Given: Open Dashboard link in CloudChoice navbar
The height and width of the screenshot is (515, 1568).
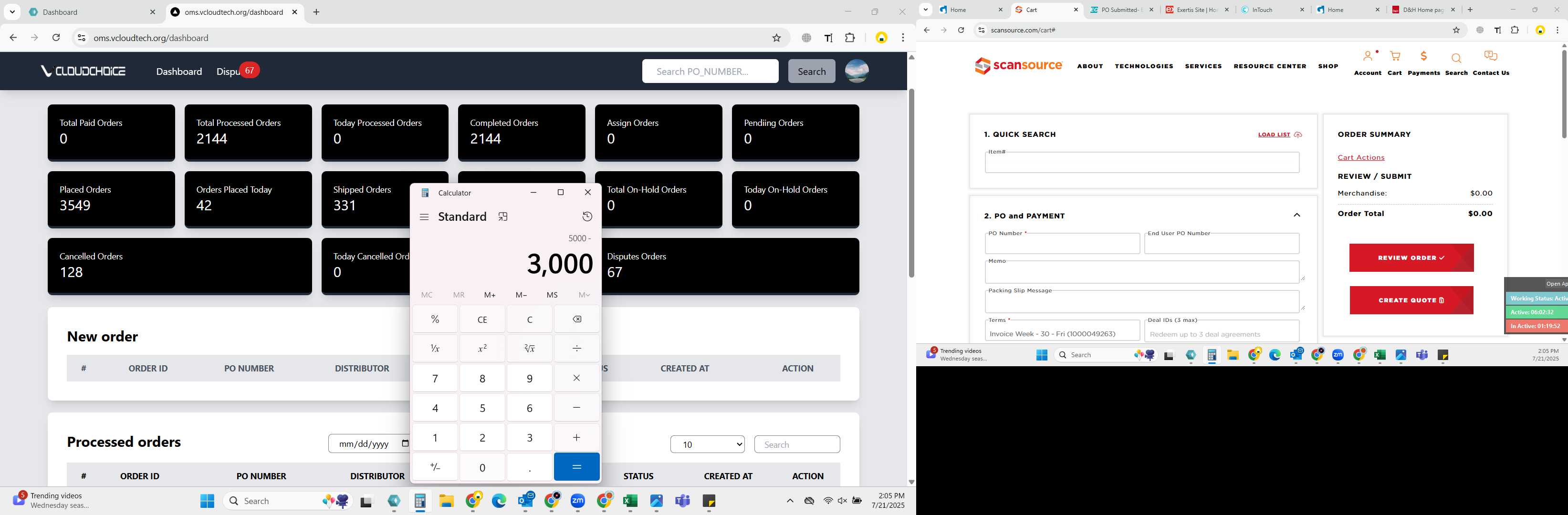Looking at the screenshot, I should [179, 71].
